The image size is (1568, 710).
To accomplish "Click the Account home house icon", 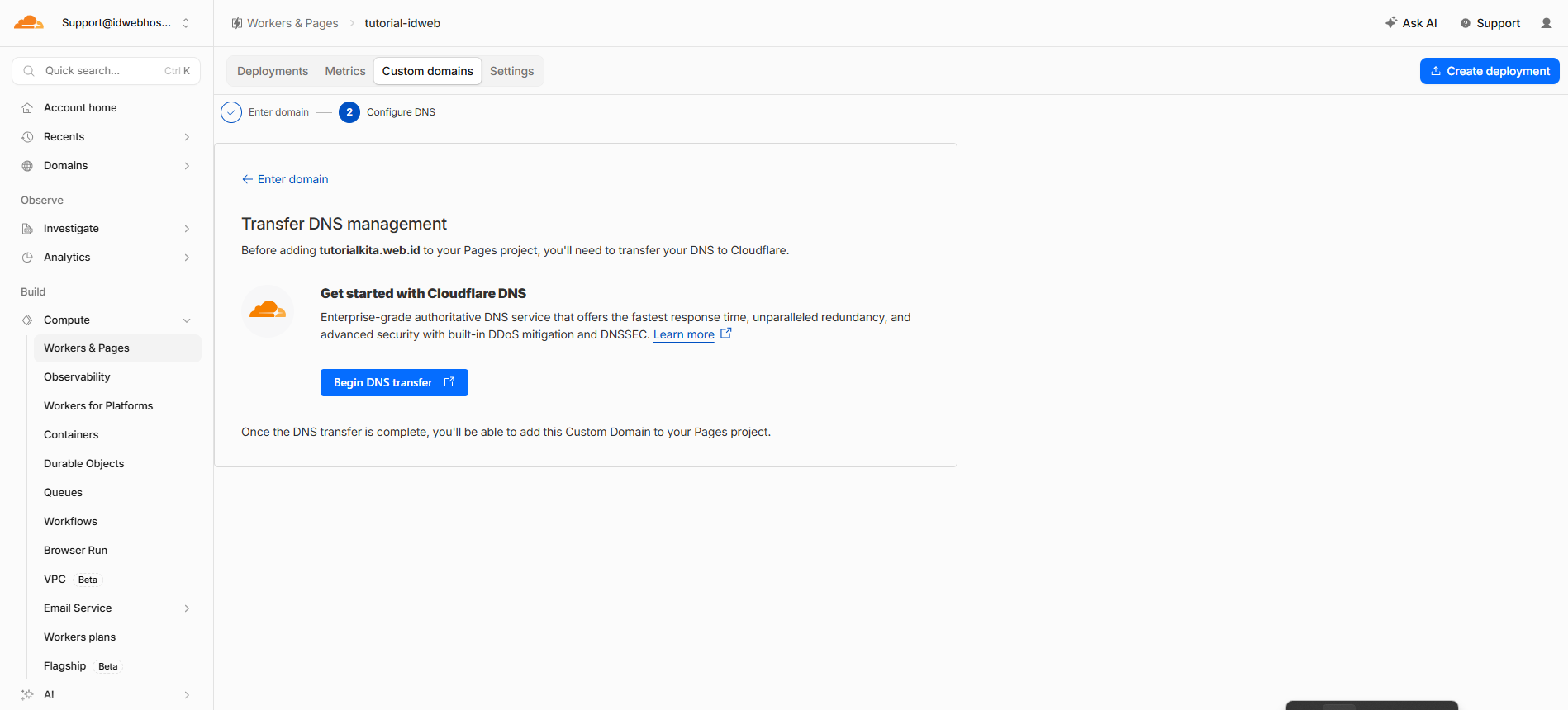I will click(27, 108).
